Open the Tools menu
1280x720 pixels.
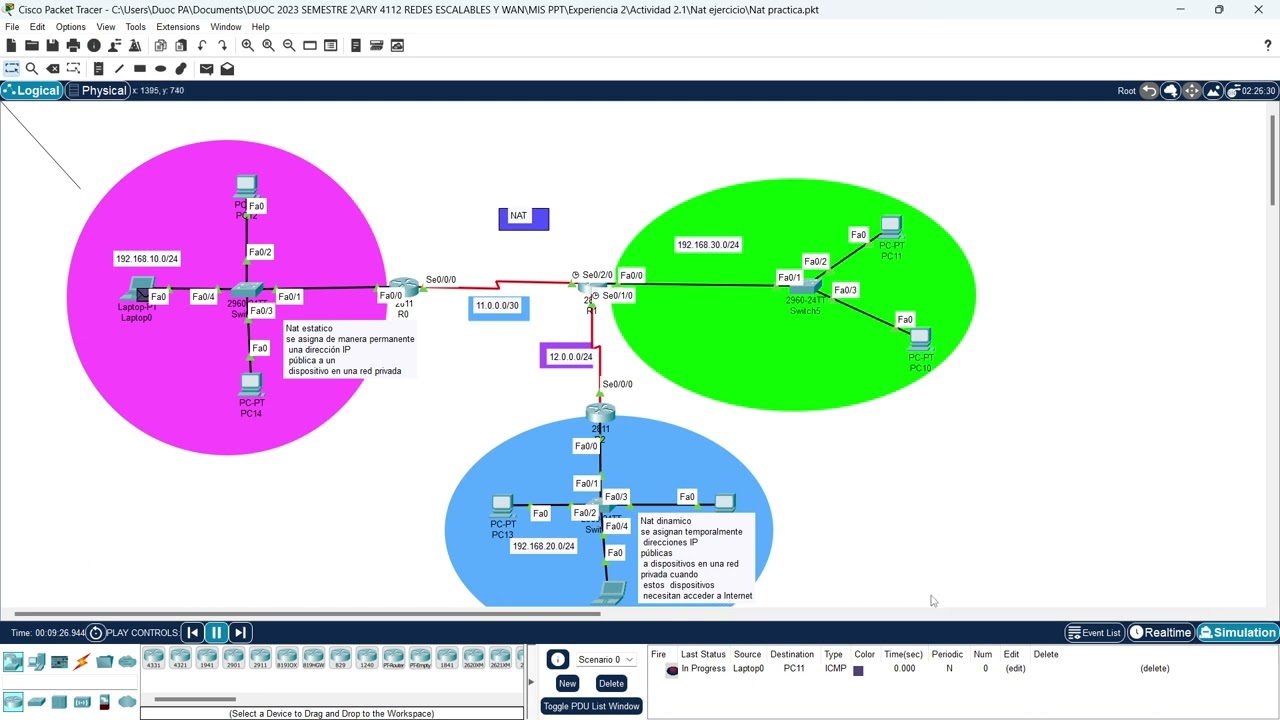135,27
